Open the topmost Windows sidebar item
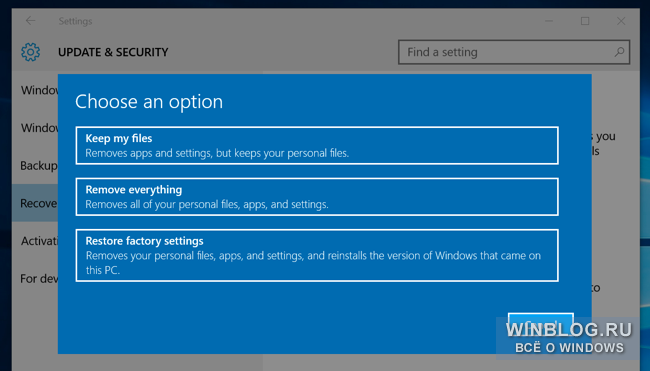Screen dimensions: 650x371 (39, 90)
